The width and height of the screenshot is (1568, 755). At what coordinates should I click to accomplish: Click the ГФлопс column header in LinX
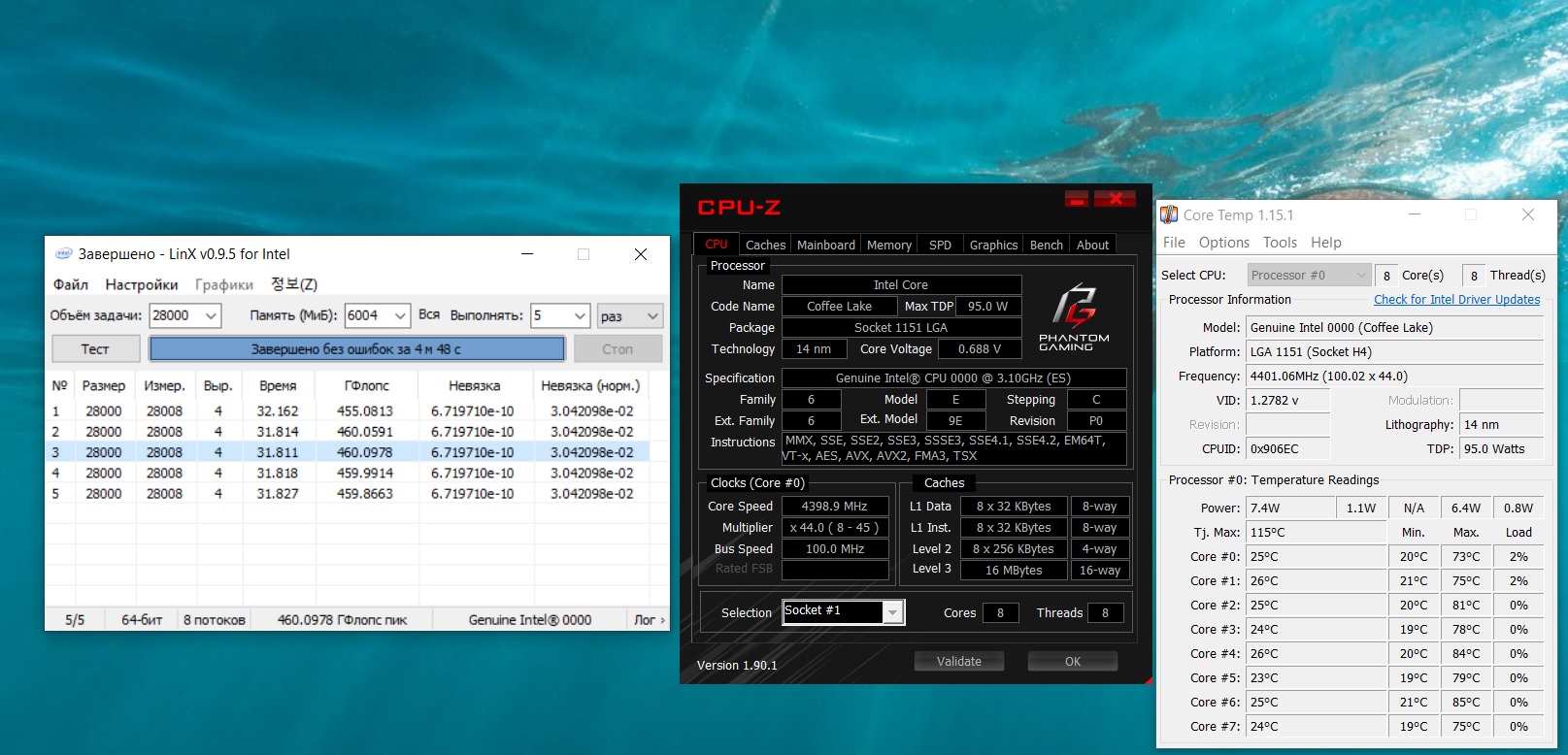point(366,385)
